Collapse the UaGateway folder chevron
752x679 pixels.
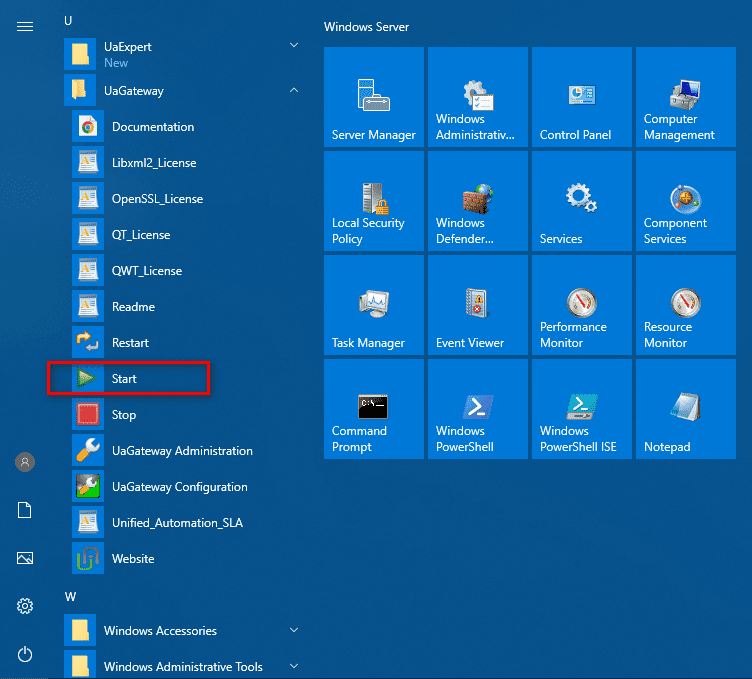click(x=294, y=90)
